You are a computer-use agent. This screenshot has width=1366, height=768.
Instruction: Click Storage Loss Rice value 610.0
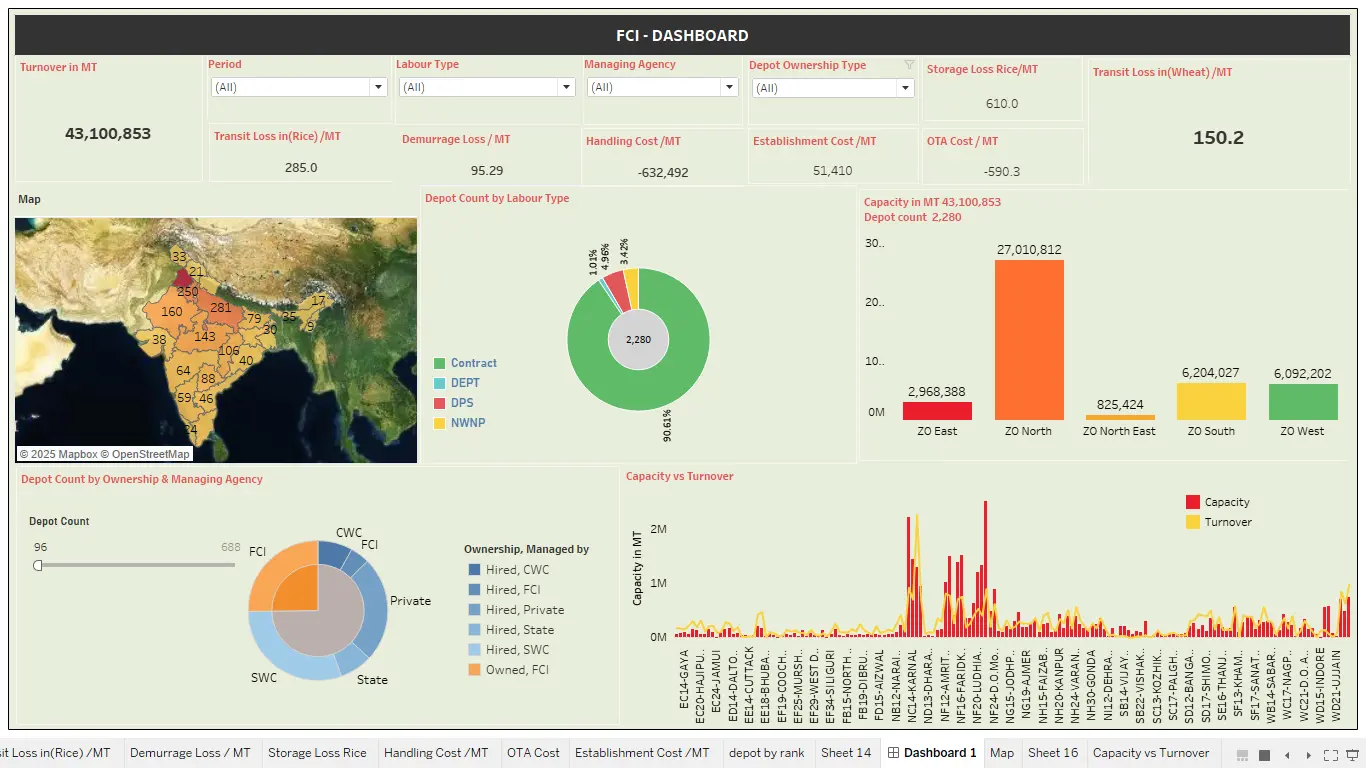click(x=1002, y=104)
